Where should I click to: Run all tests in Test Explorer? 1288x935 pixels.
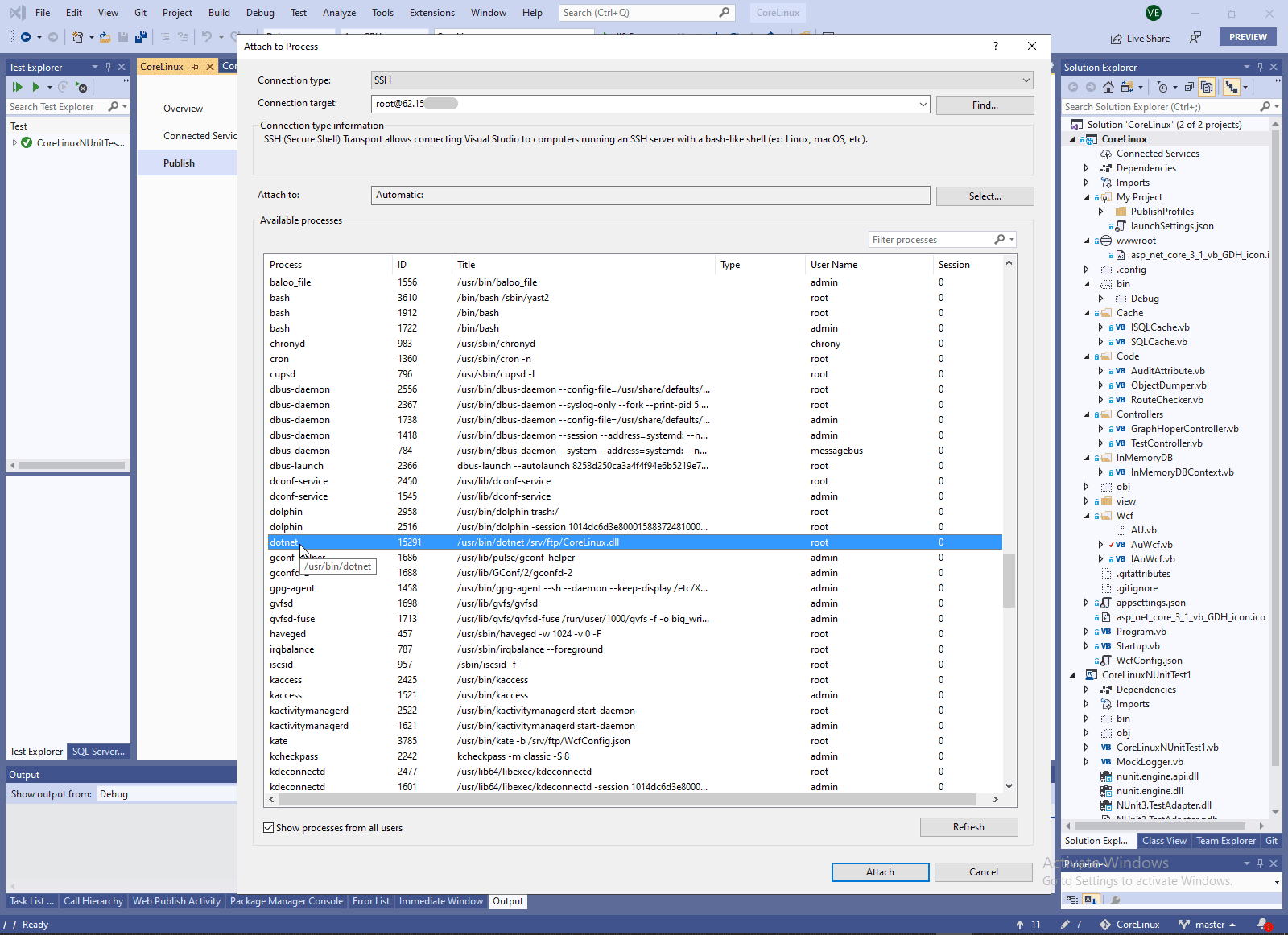[x=17, y=87]
